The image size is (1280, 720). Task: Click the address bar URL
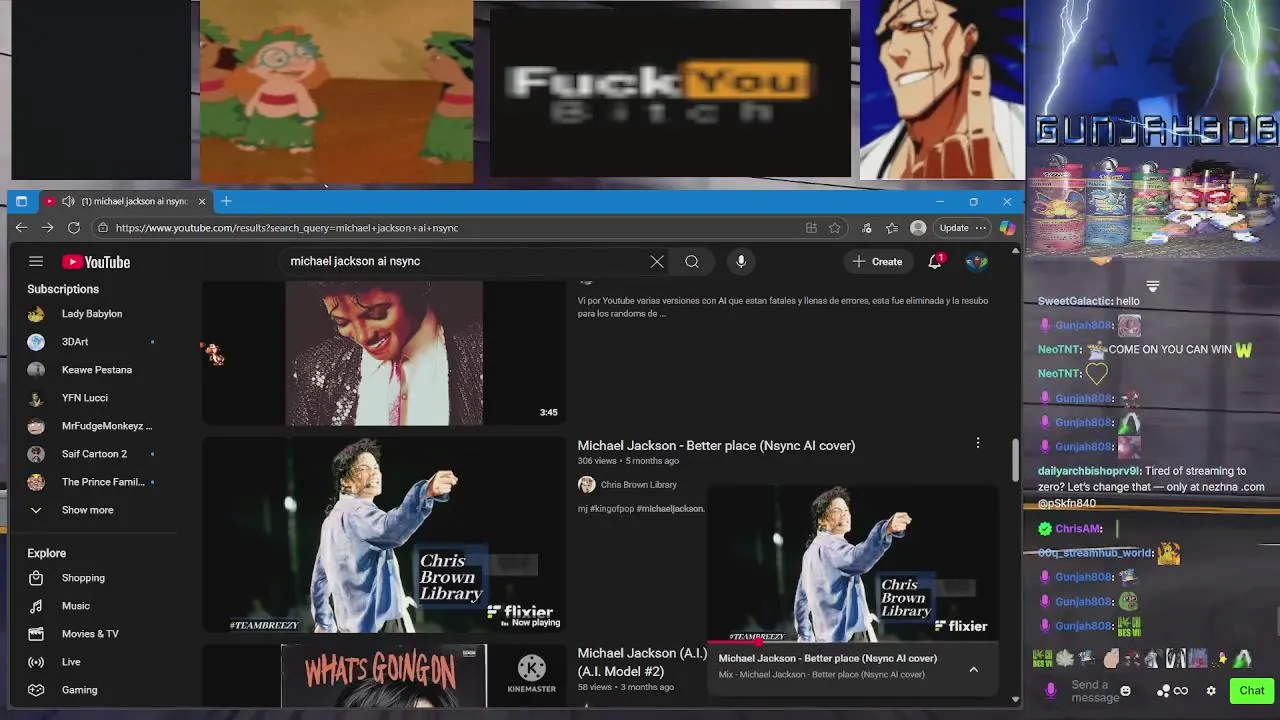pos(287,228)
